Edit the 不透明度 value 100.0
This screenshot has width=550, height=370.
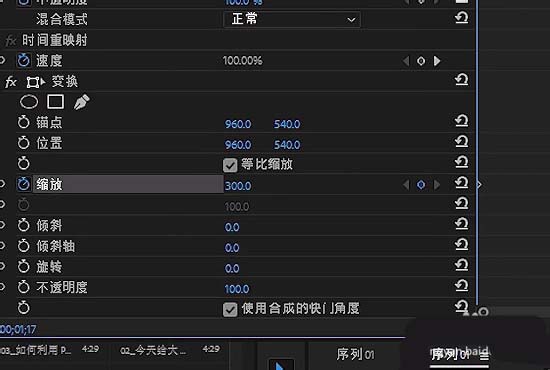(237, 289)
